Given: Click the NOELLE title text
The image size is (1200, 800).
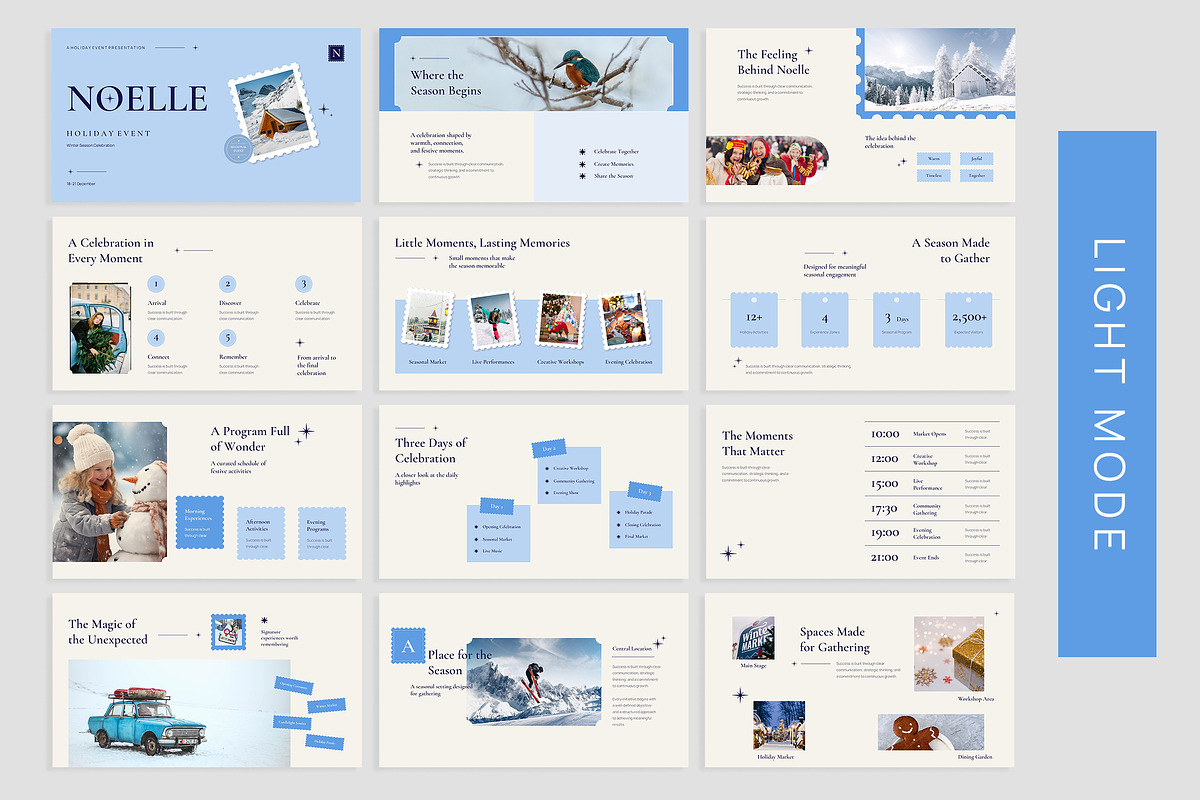Looking at the screenshot, I should tap(138, 99).
